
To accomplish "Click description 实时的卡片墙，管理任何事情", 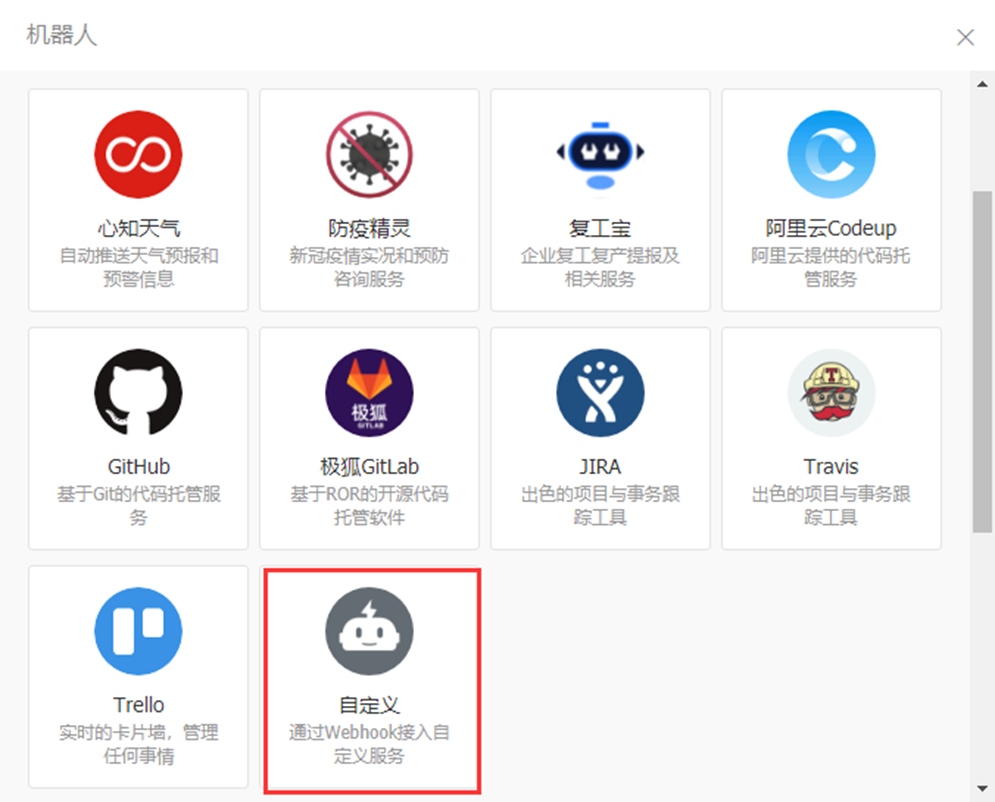I will [138, 744].
